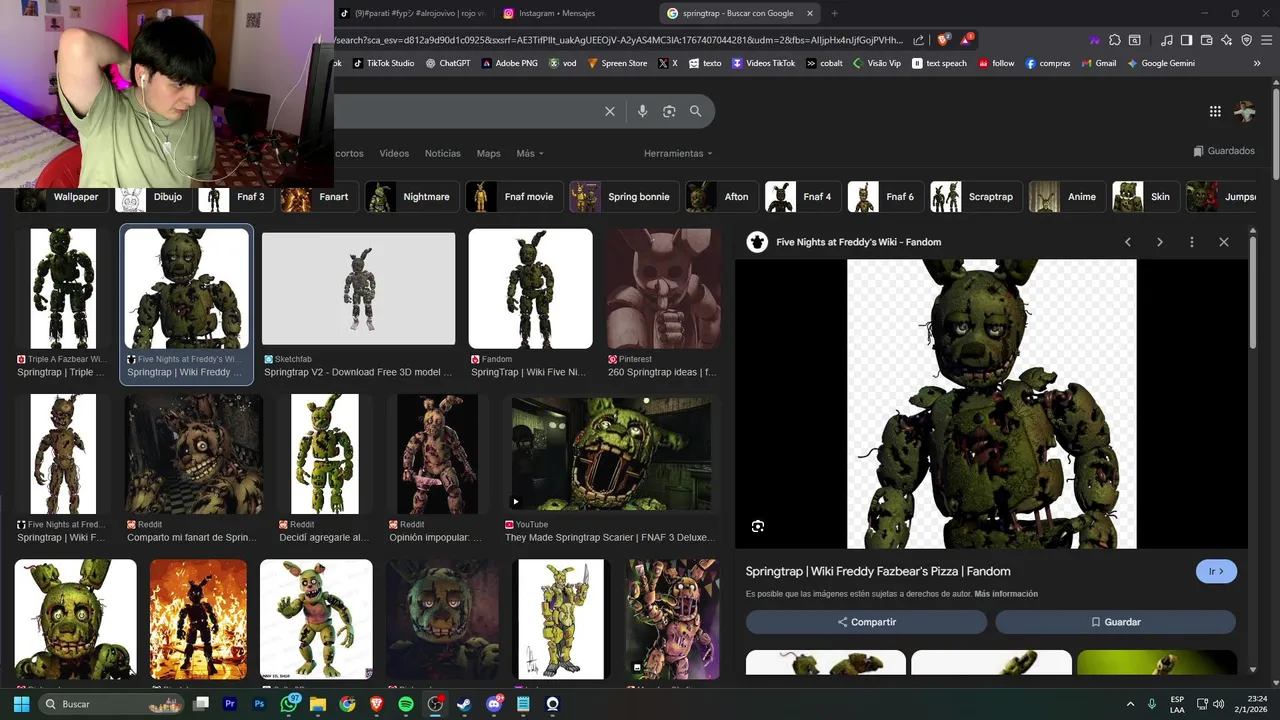This screenshot has width=1280, height=720.
Task: Click the Guardar button
Action: tap(1115, 622)
